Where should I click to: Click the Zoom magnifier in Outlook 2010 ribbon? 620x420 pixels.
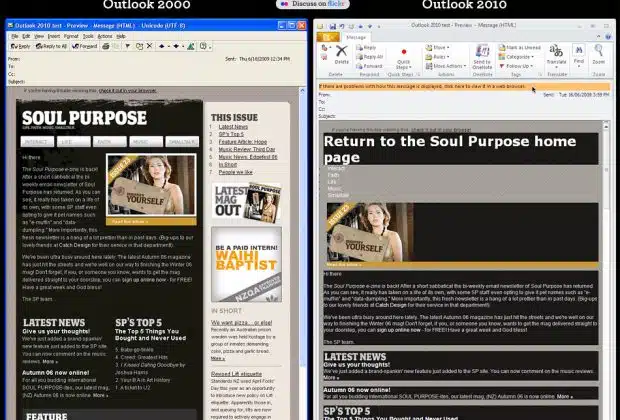599,55
